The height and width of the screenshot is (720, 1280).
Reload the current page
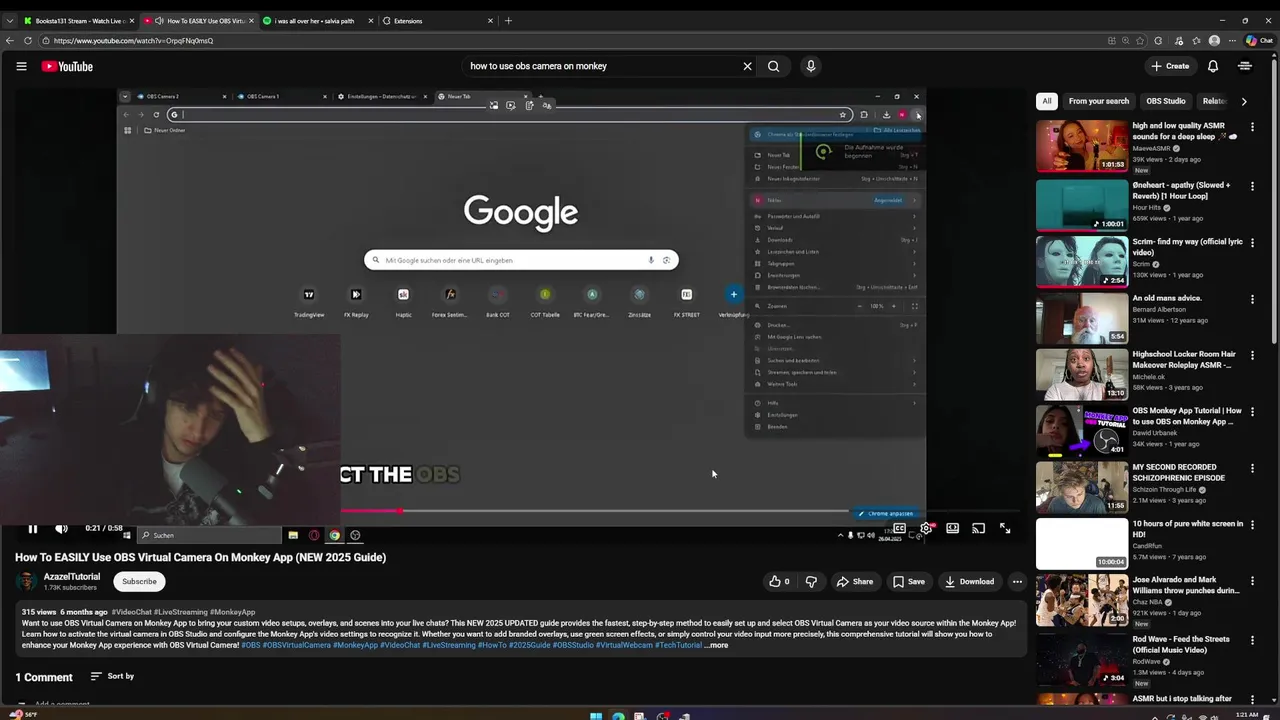(x=28, y=41)
